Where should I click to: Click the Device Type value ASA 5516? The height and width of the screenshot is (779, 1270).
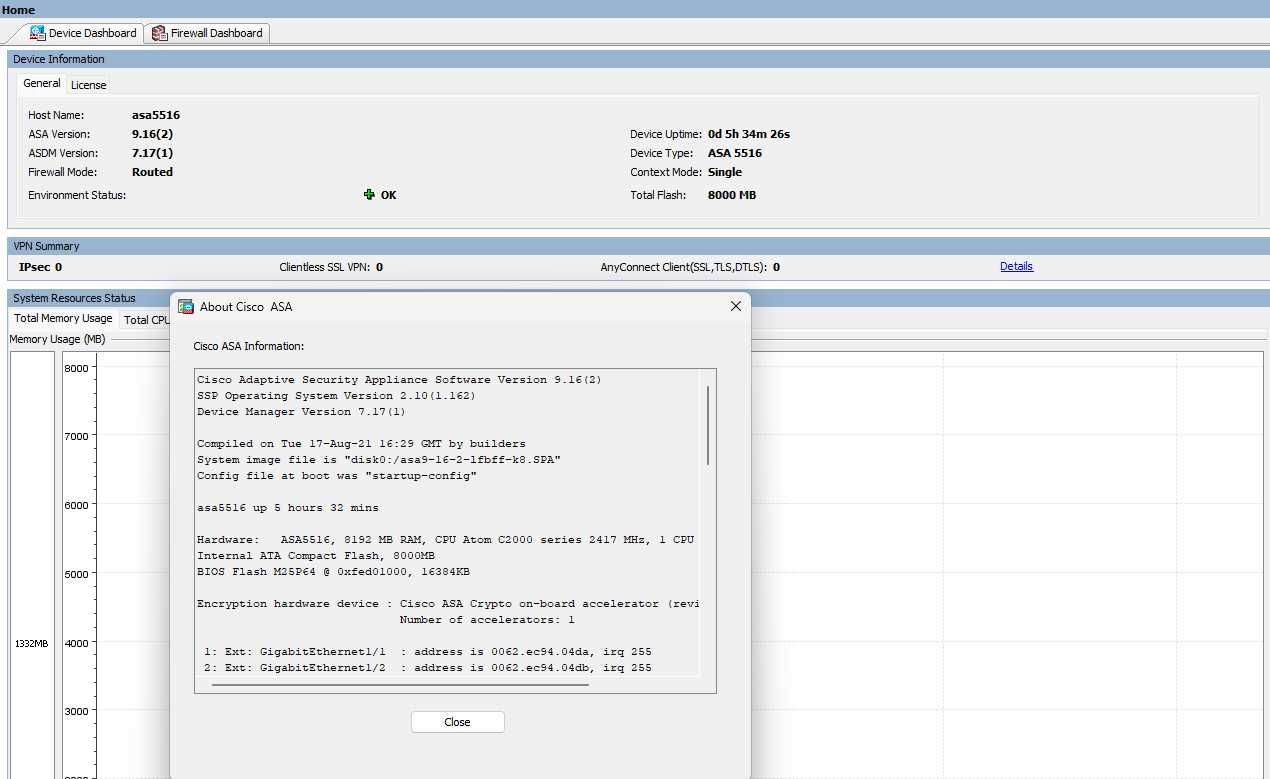[735, 153]
